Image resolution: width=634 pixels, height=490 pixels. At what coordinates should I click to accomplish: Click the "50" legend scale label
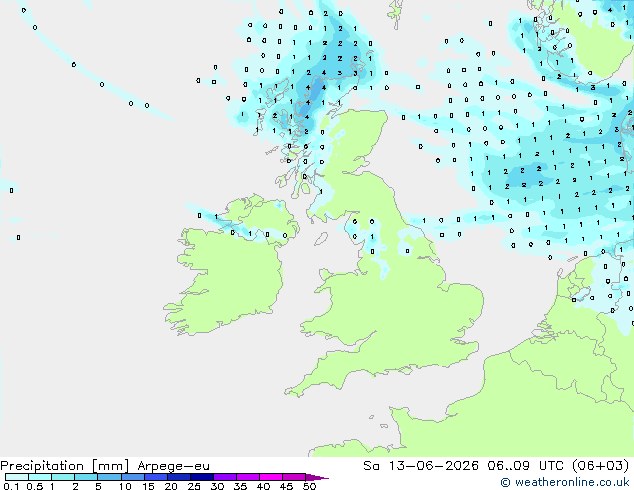coord(309,486)
